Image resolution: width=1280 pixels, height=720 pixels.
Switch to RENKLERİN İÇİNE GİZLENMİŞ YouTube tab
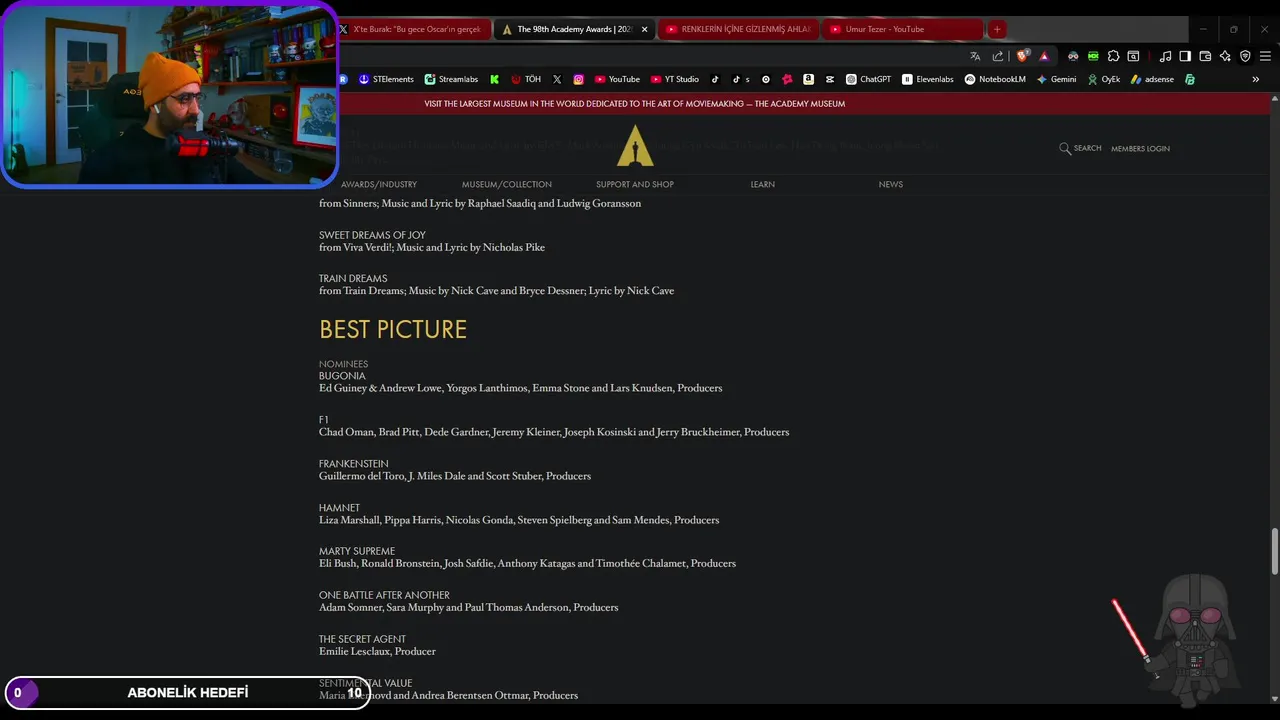click(x=739, y=29)
